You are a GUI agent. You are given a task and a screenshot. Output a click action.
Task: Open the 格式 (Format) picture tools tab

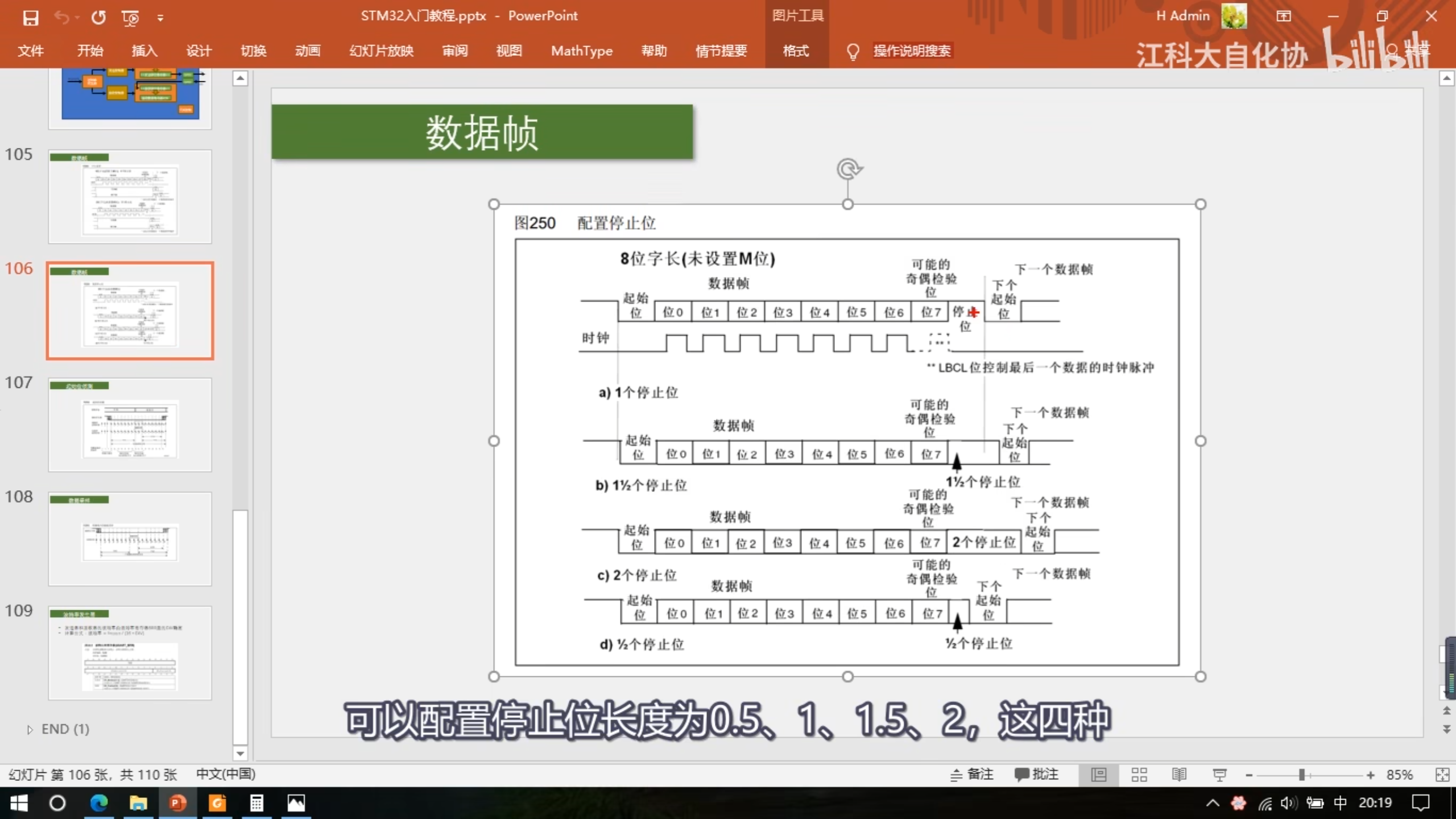point(796,51)
